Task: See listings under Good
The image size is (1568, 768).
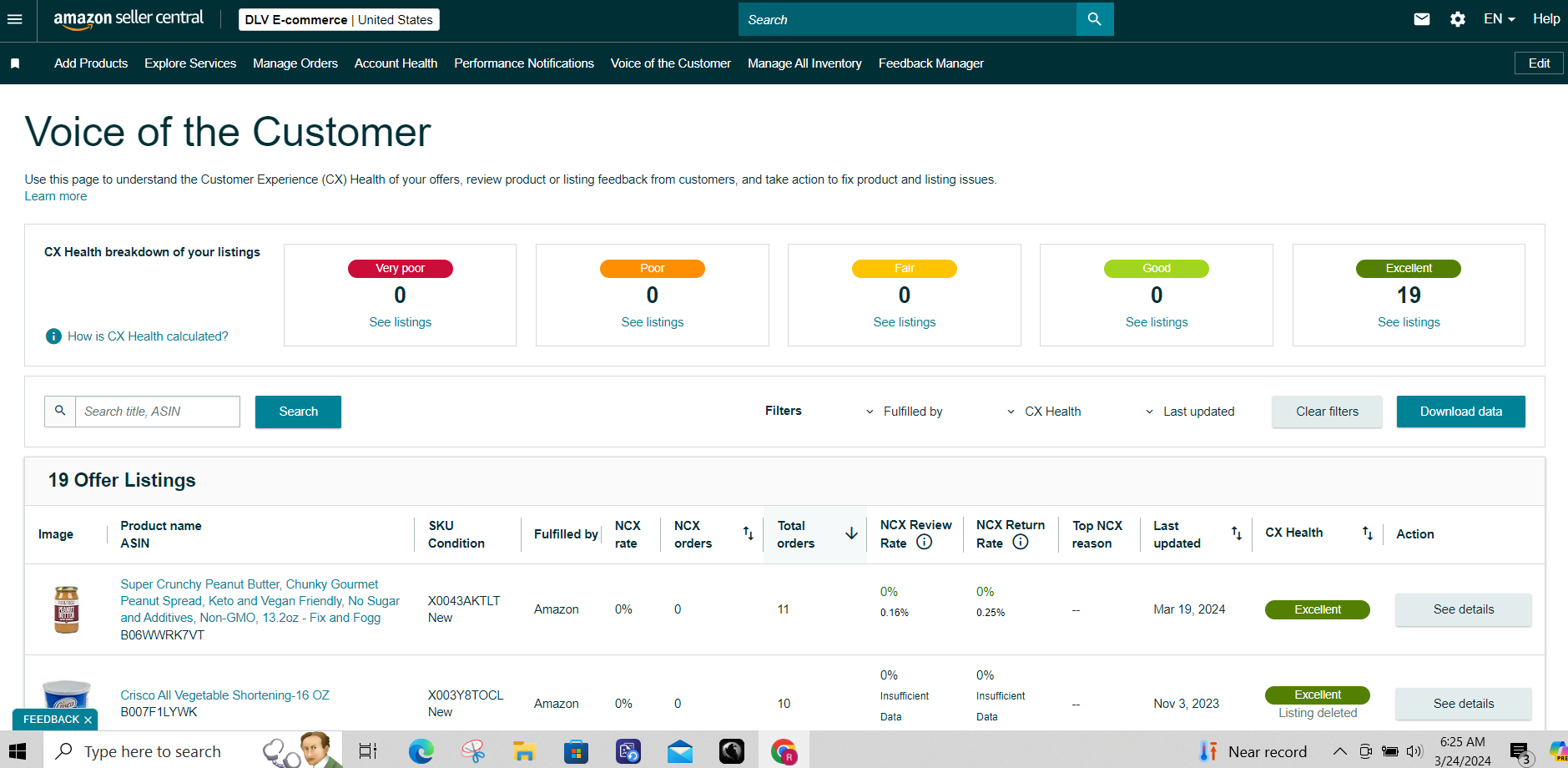Action: [x=1157, y=322]
